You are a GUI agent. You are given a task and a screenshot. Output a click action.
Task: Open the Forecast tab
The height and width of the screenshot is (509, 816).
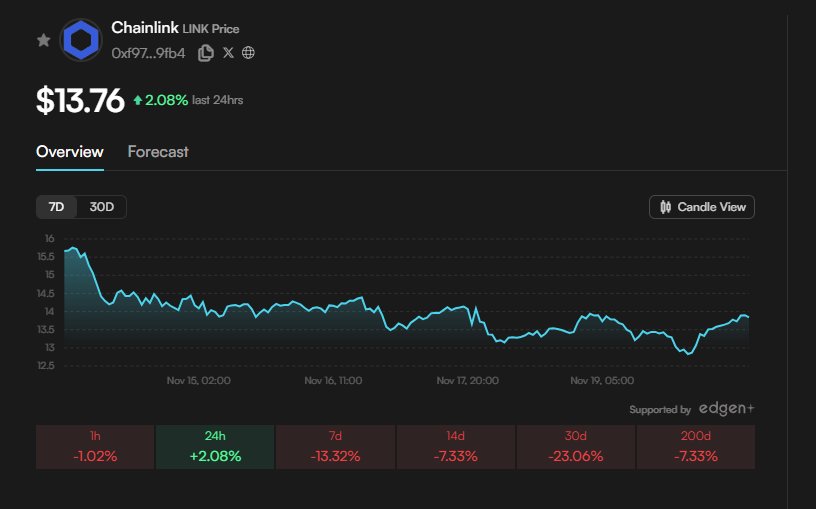(x=158, y=152)
